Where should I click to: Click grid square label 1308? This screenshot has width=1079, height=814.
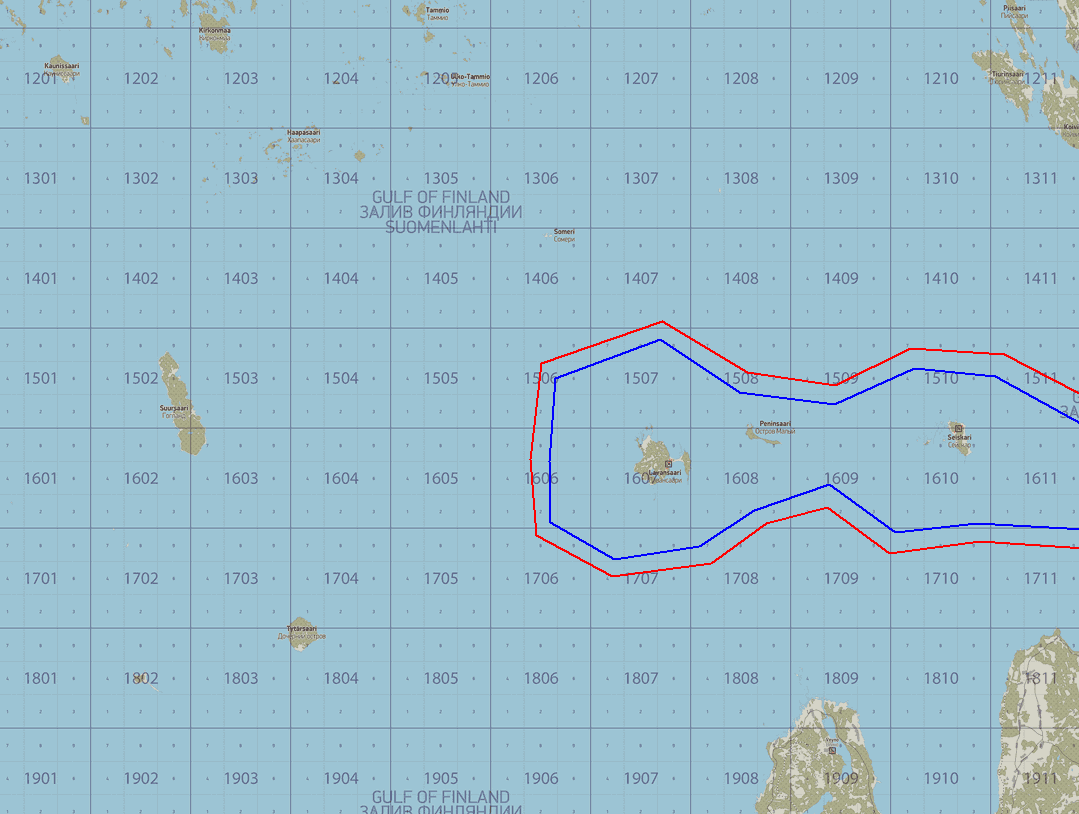click(x=741, y=179)
